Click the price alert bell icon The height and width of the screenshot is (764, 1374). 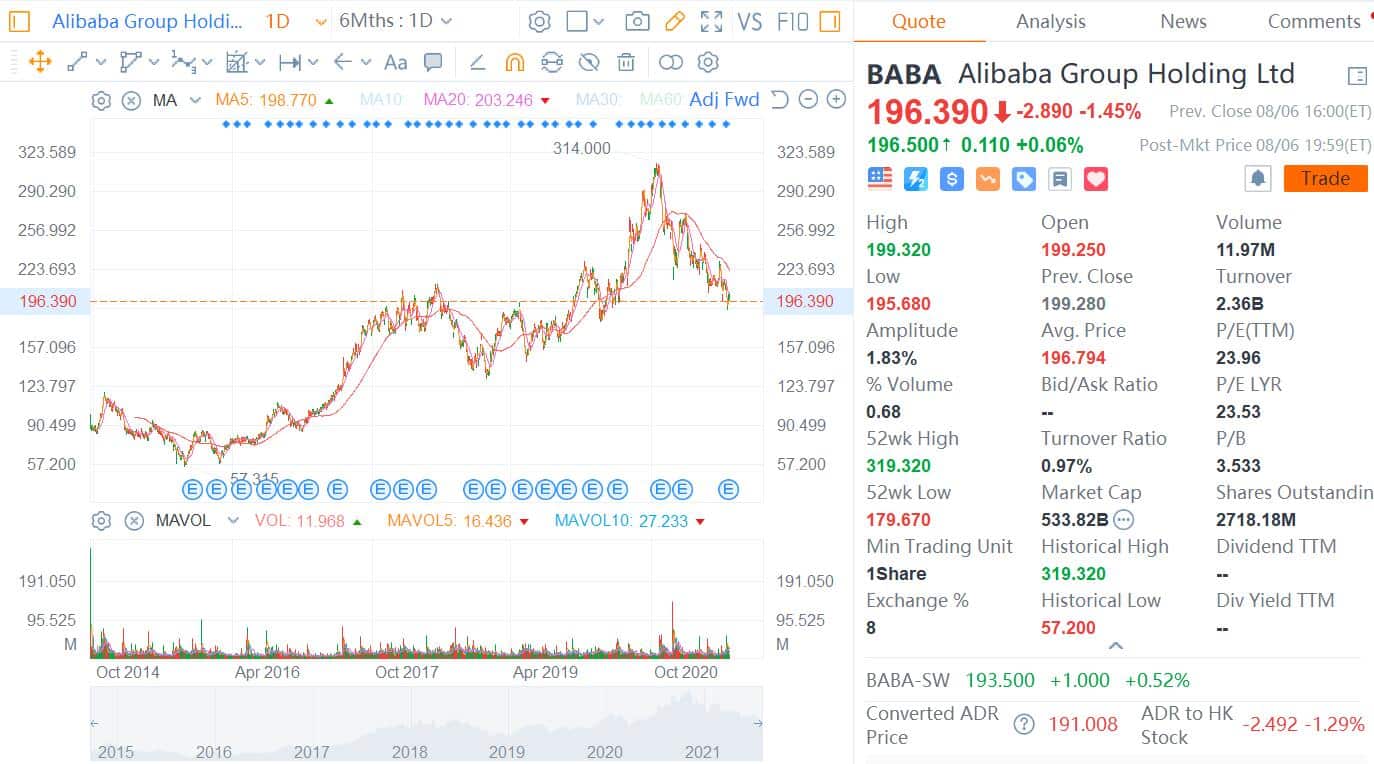point(1258,178)
